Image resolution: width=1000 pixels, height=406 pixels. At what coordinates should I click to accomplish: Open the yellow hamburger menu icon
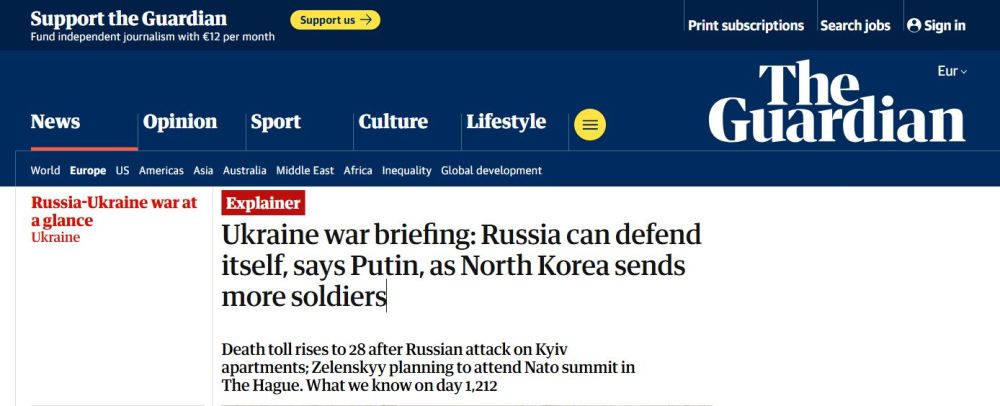click(590, 125)
